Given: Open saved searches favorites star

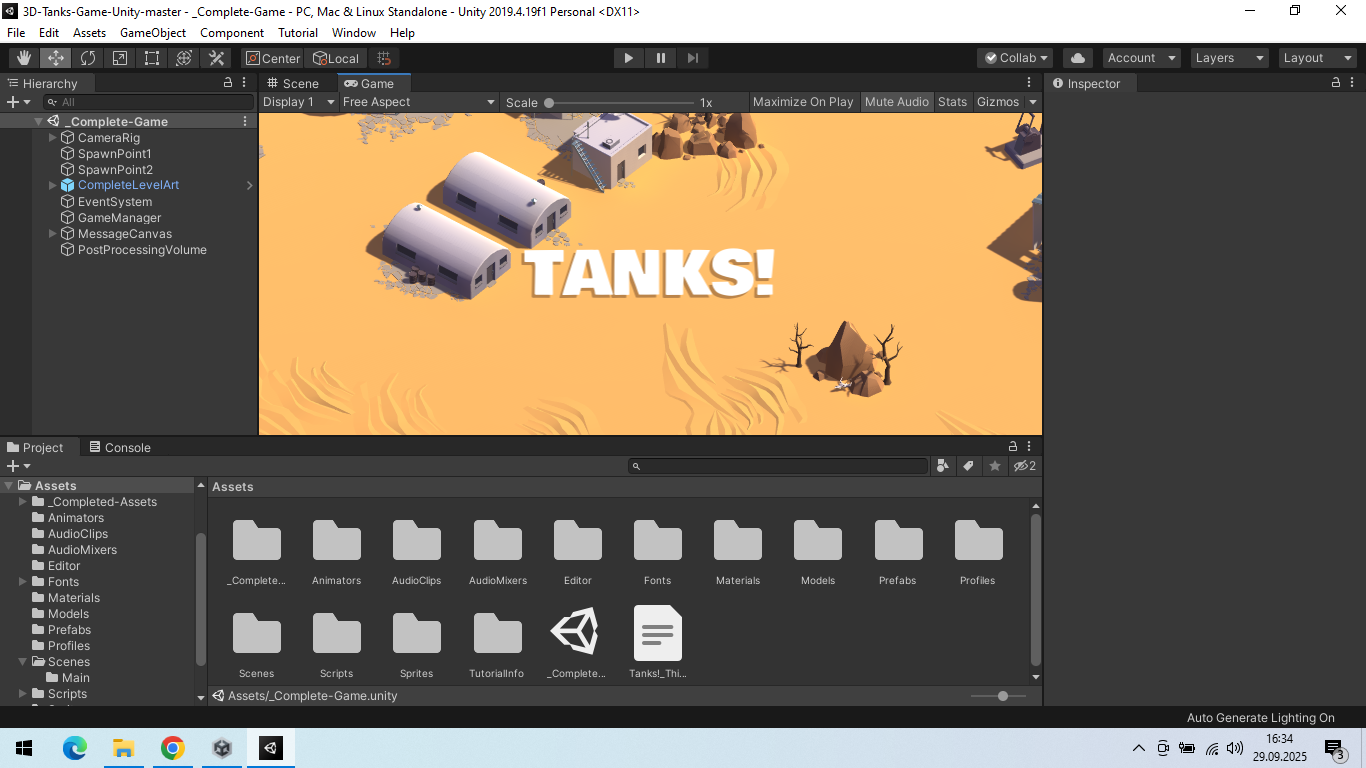Looking at the screenshot, I should pos(994,466).
